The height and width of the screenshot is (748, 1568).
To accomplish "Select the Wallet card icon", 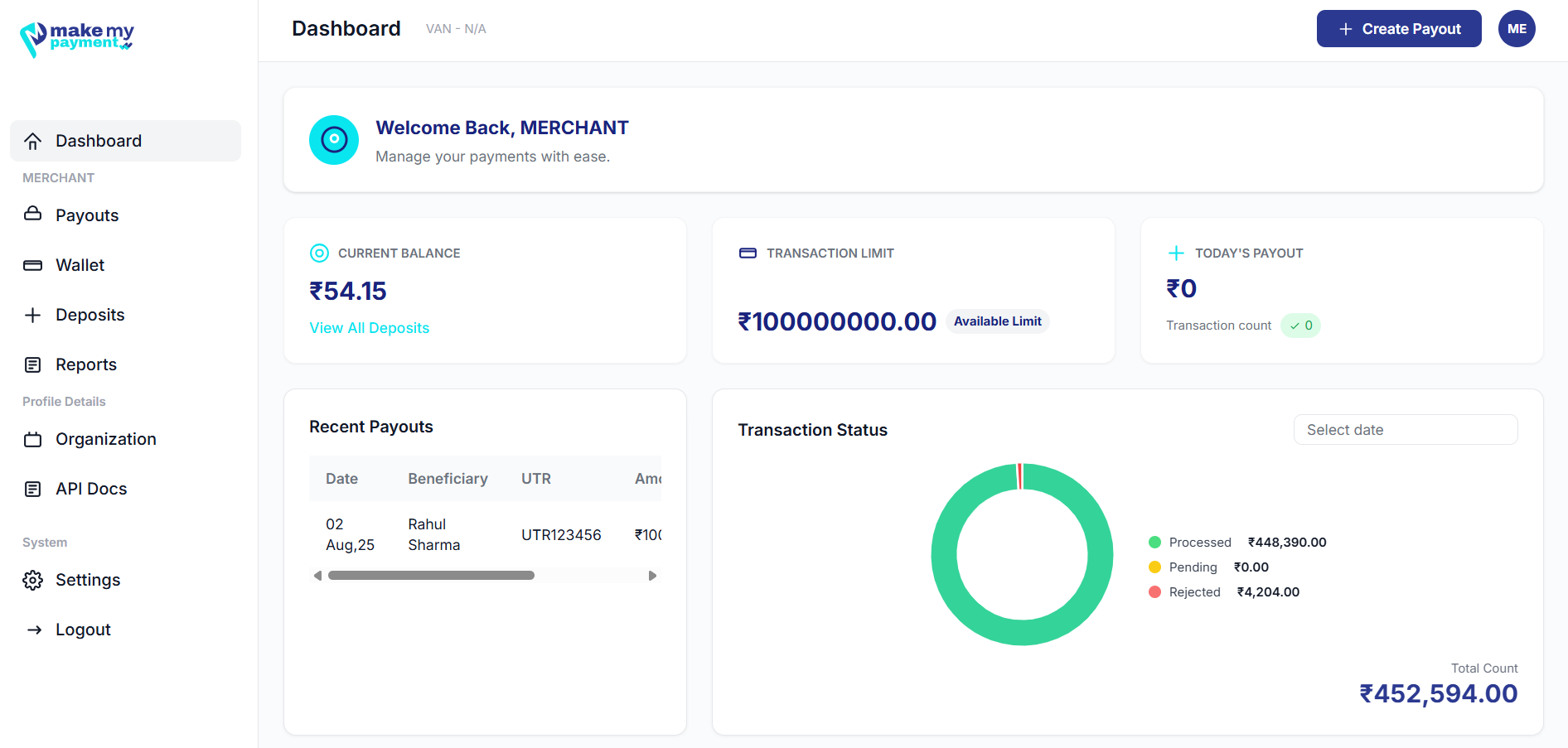I will (32, 264).
